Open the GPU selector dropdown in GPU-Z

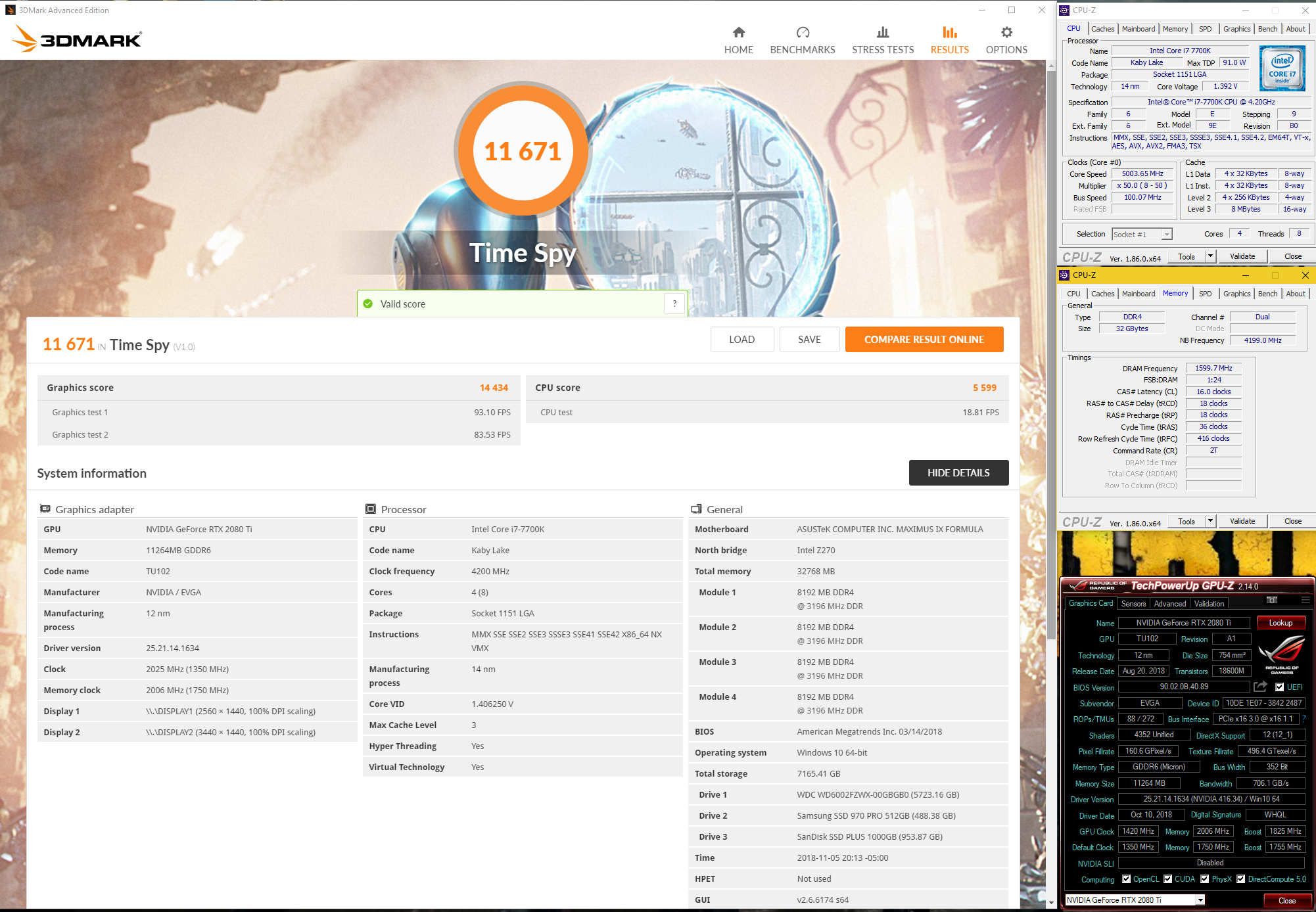(x=1135, y=900)
